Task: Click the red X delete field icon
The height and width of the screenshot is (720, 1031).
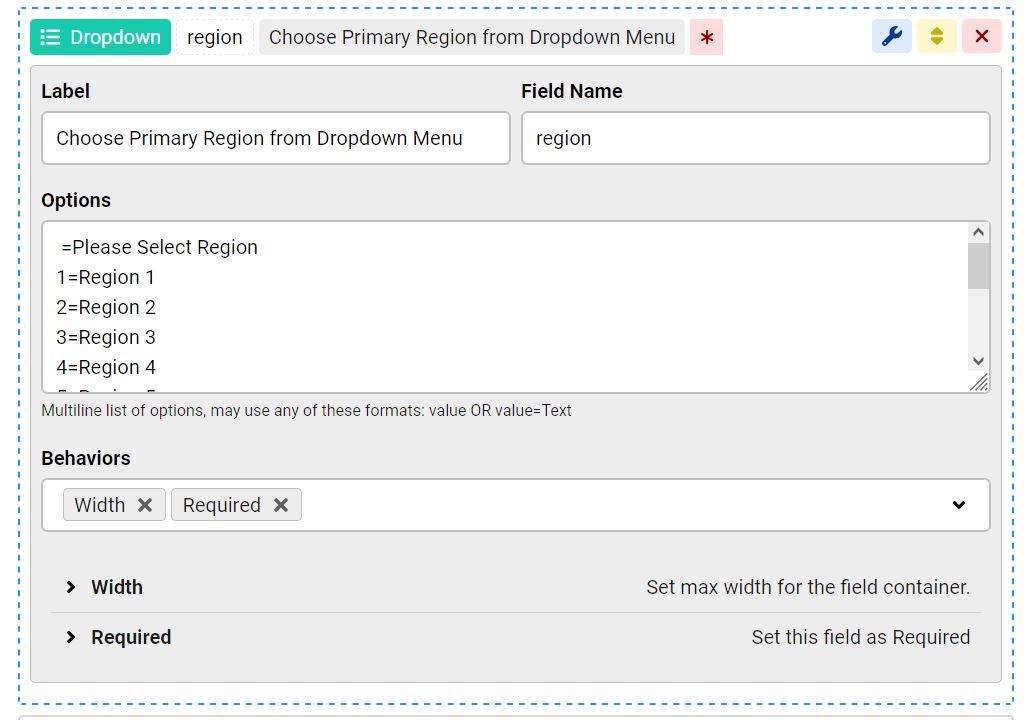Action: [981, 37]
